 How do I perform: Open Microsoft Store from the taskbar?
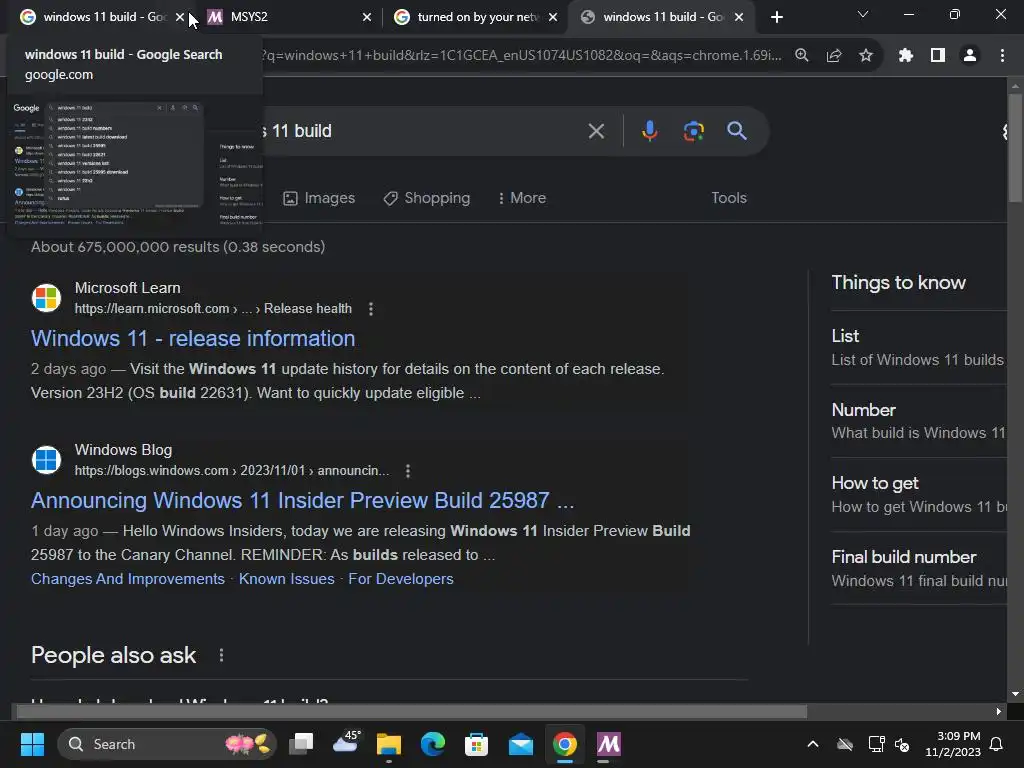(476, 744)
